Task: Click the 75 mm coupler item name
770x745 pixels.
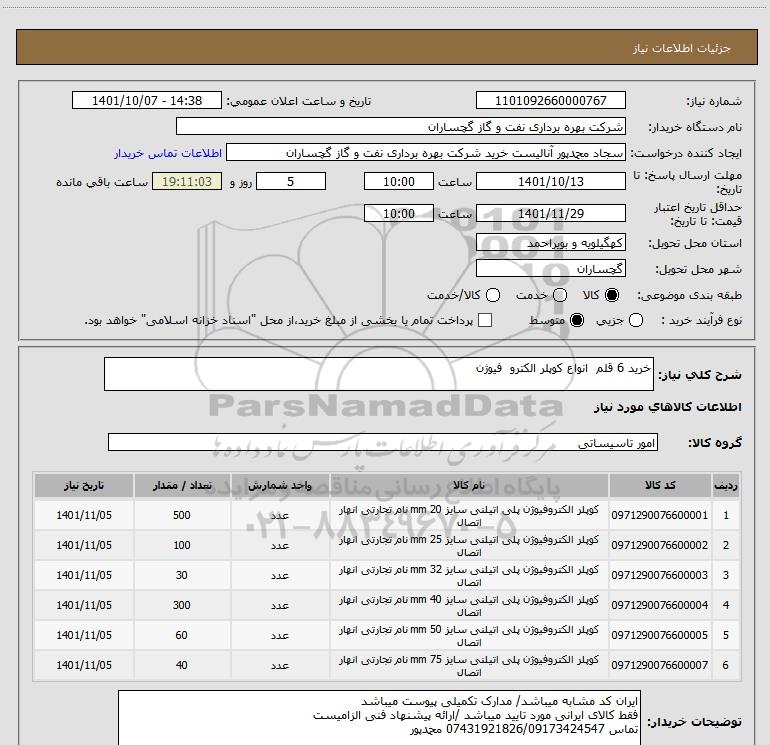Action: (x=469, y=665)
